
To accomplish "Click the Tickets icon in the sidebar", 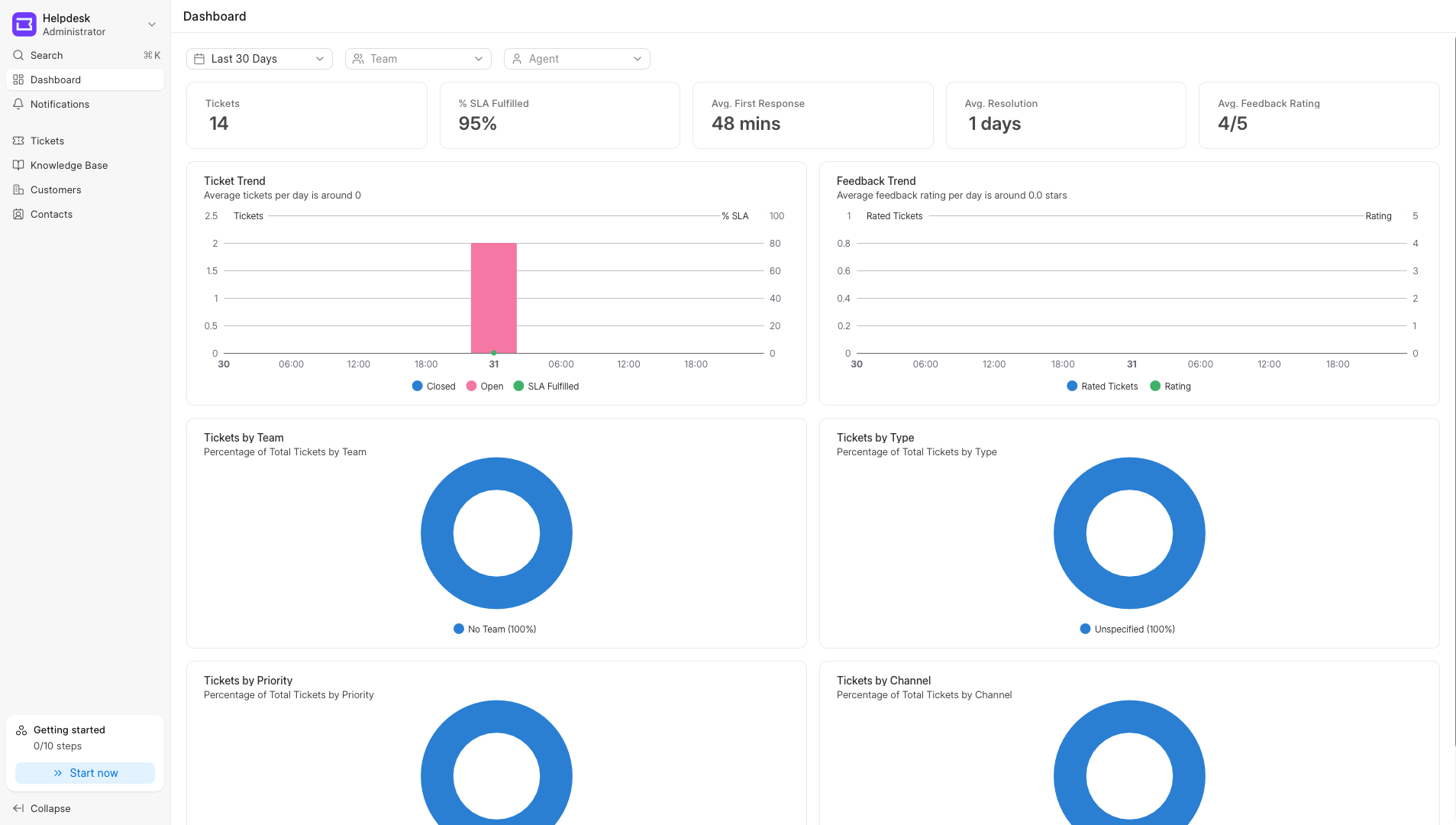I will tap(18, 141).
